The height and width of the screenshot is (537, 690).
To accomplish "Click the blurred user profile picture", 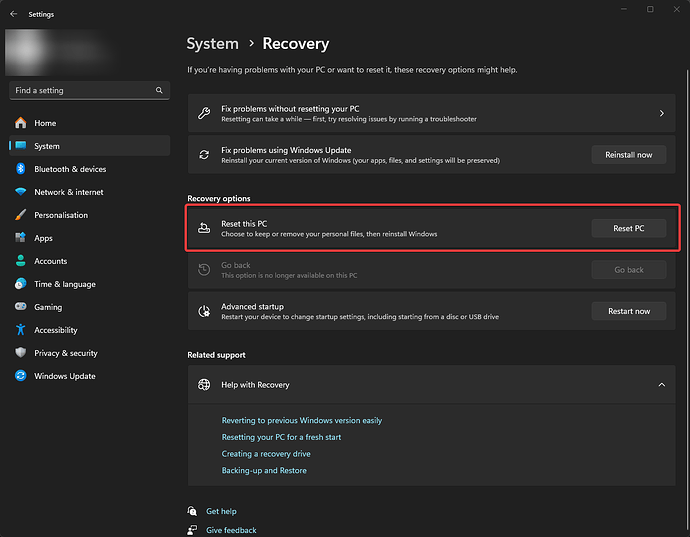I will 27,52.
